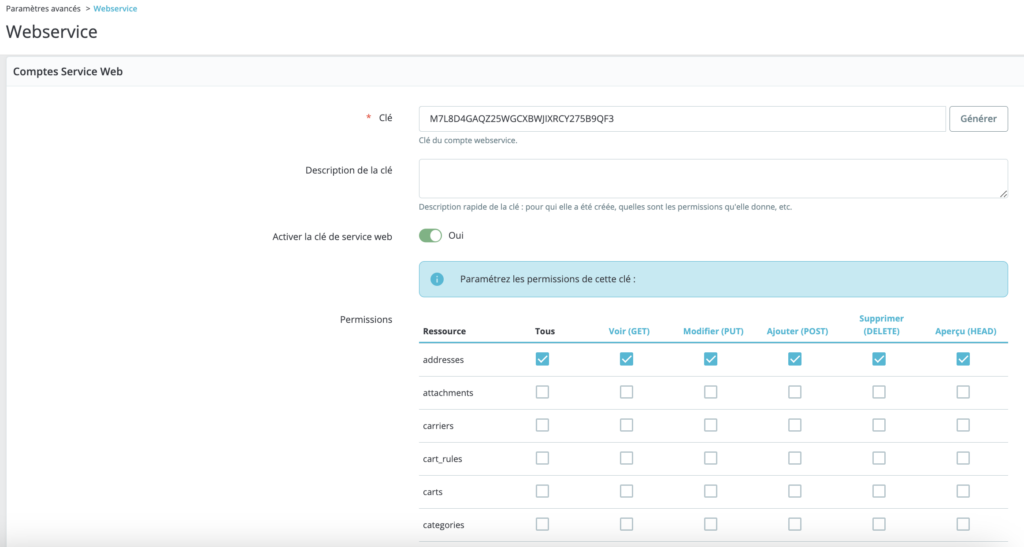Click the info icon in permissions banner
The width and height of the screenshot is (1024, 547).
tap(436, 280)
